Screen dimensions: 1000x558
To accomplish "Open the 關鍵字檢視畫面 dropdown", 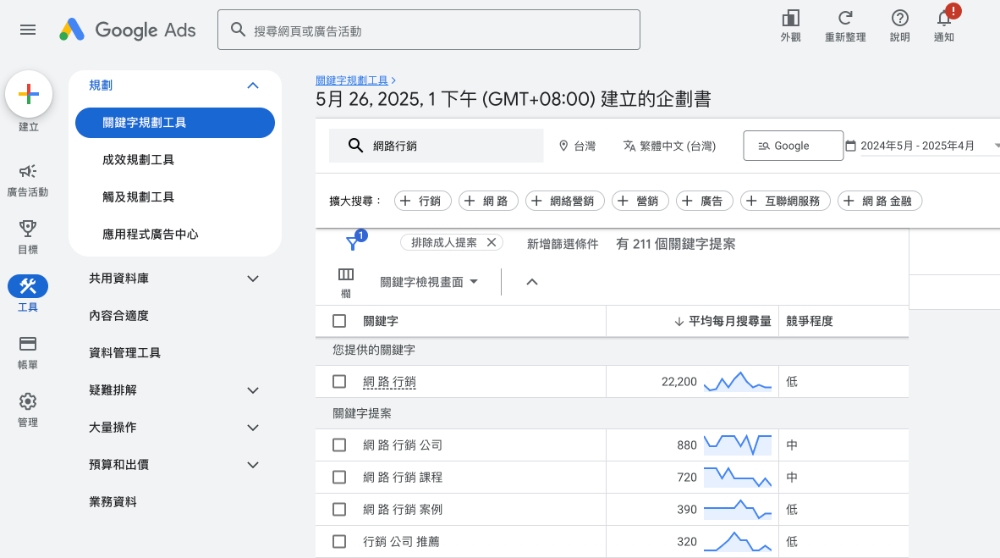I will 429,282.
